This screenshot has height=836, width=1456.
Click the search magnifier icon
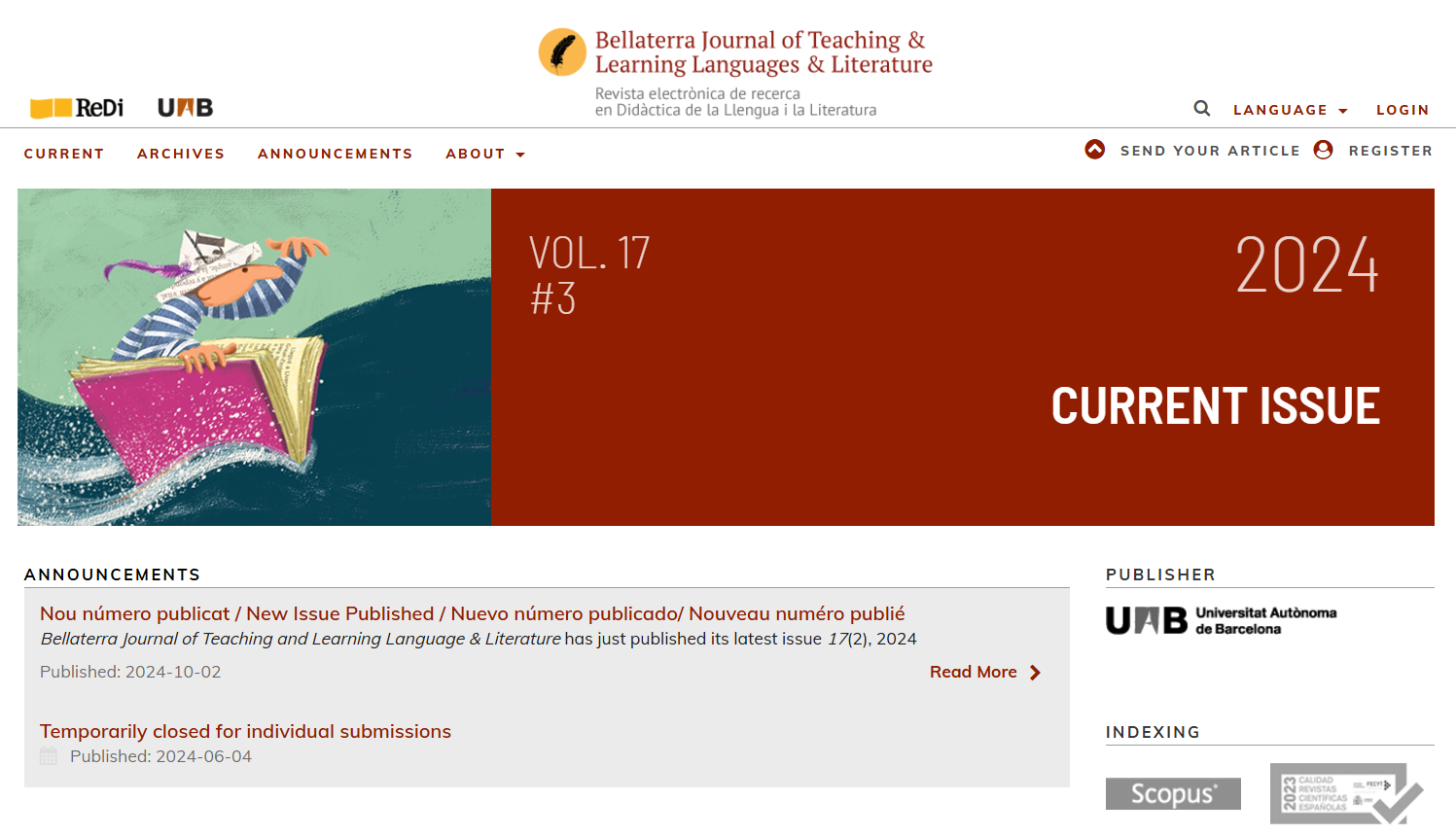coord(1202,109)
